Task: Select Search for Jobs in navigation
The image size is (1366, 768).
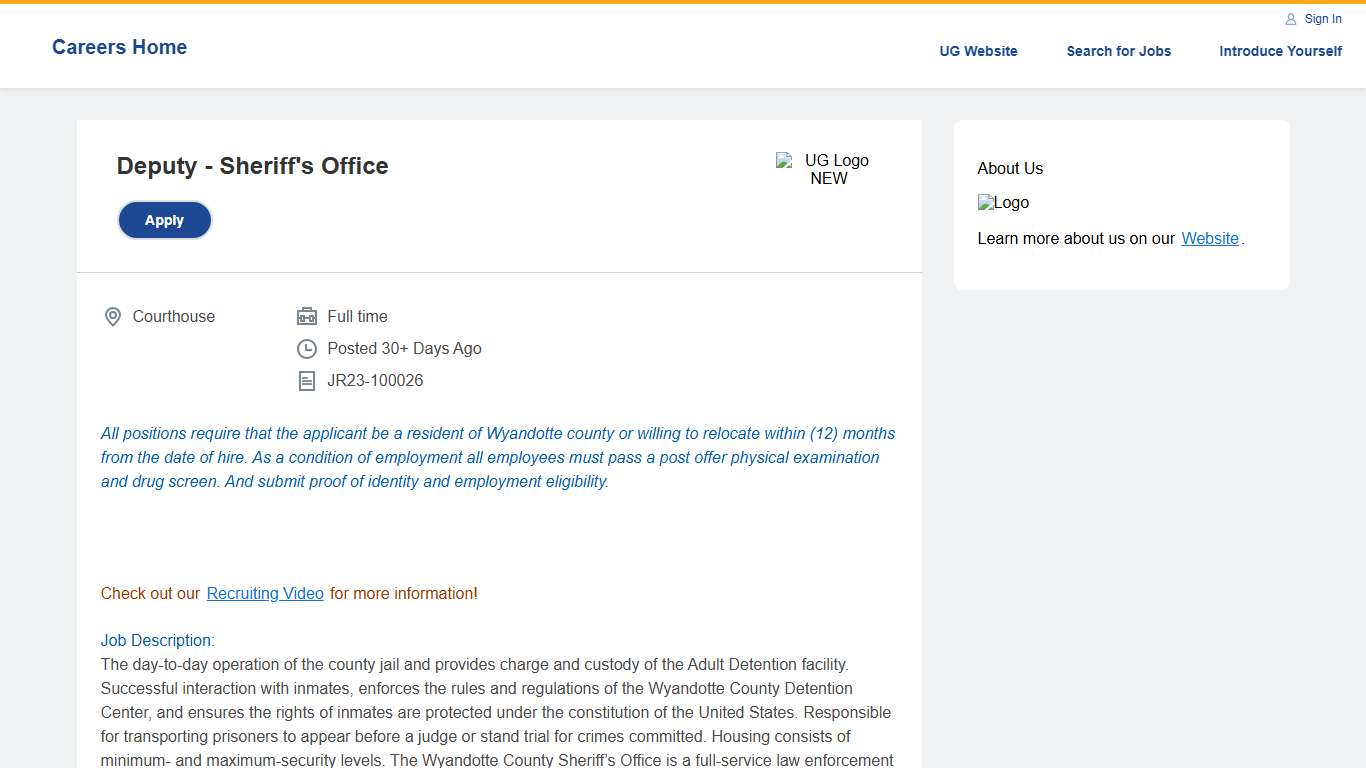Action: [x=1118, y=51]
